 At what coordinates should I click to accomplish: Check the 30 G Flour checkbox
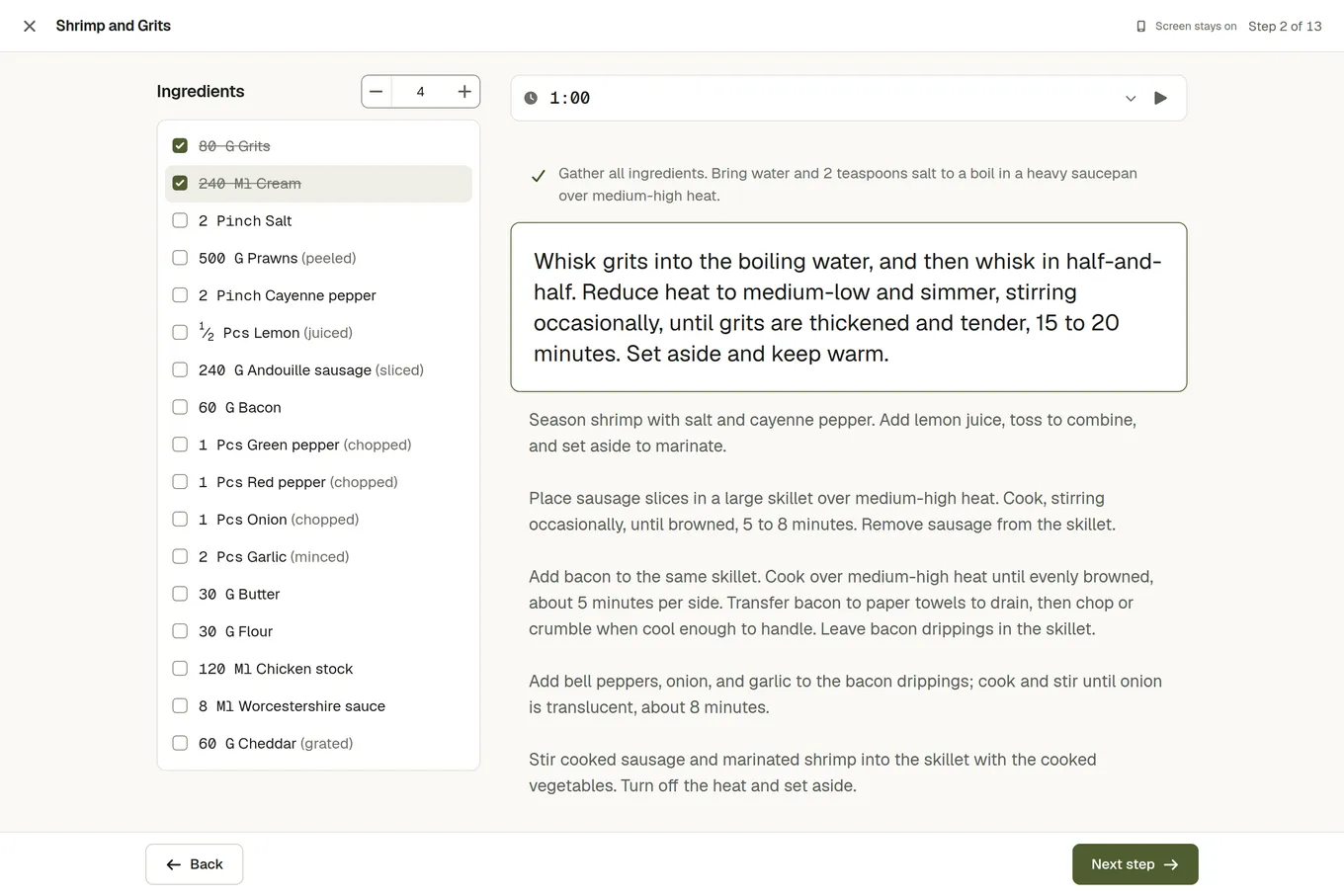[180, 631]
